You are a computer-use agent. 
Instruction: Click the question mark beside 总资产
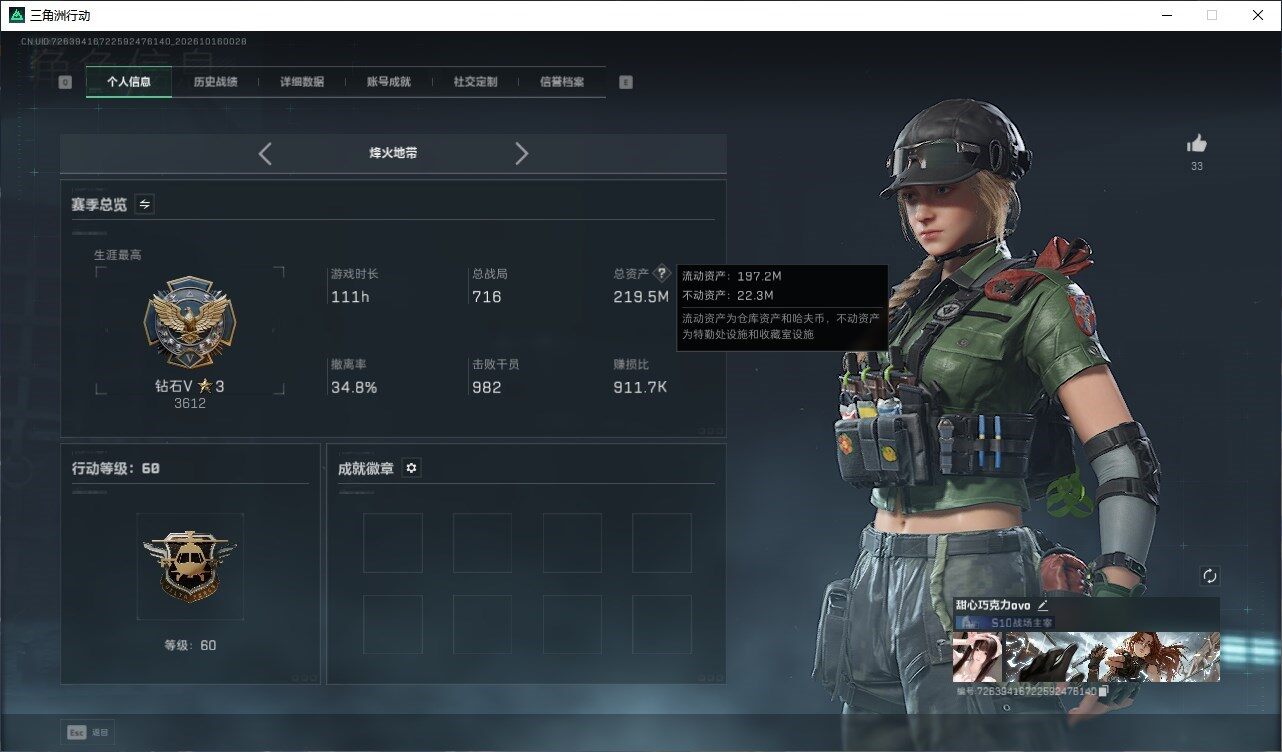coord(661,274)
